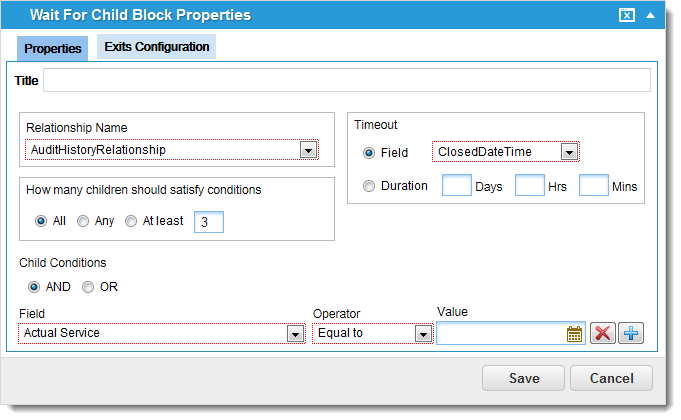Expand the Actual Service field dropdown

[x=295, y=334]
